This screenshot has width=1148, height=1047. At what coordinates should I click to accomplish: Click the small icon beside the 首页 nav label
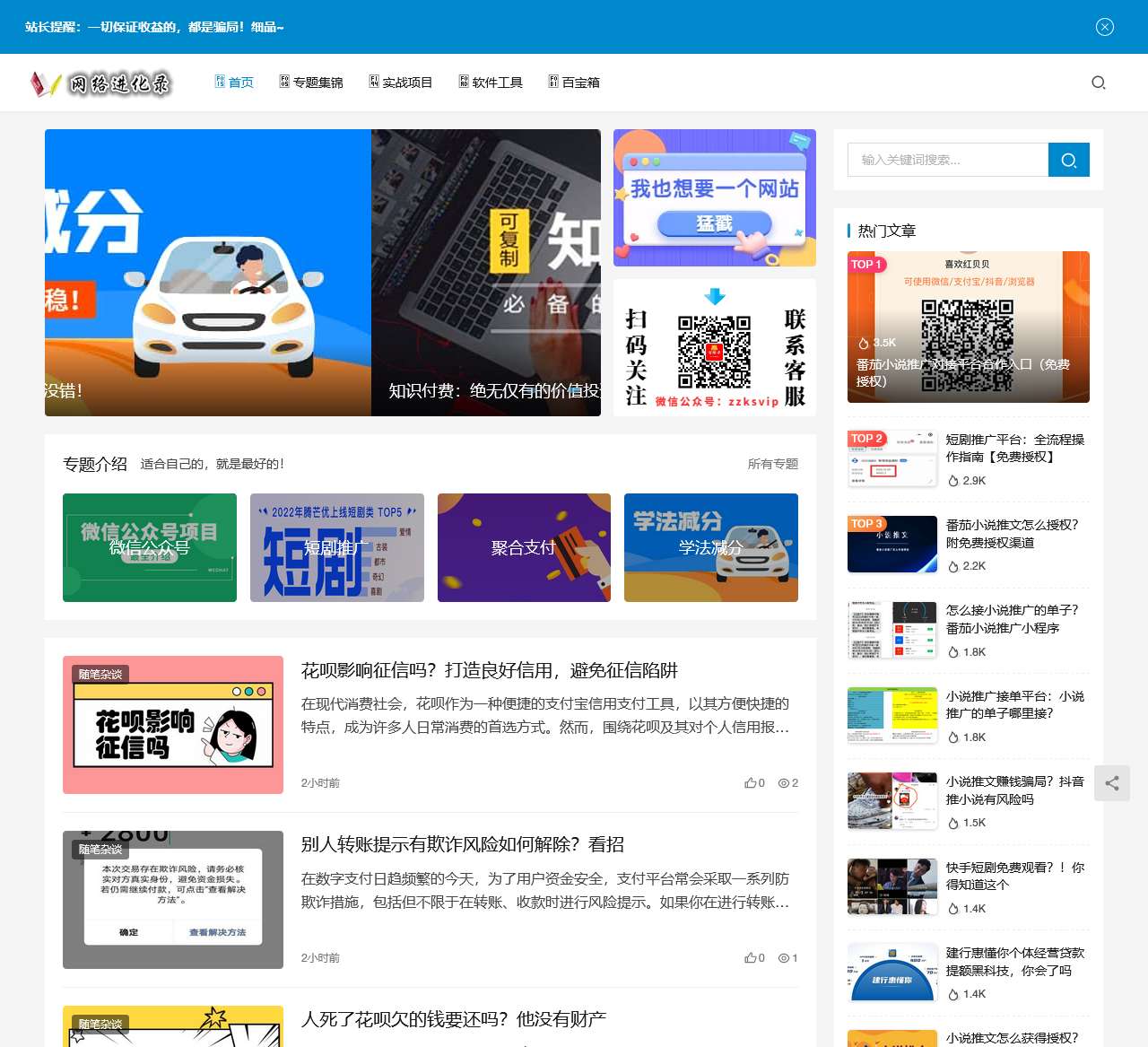point(220,81)
